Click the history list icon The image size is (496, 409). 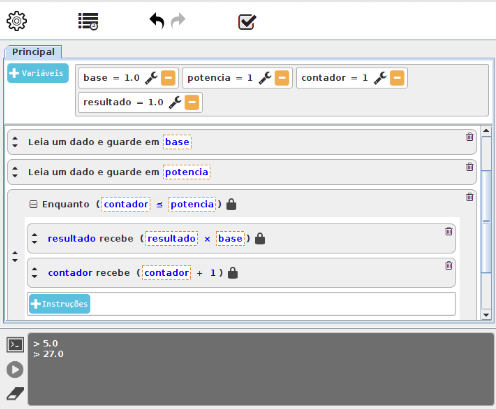(88, 21)
